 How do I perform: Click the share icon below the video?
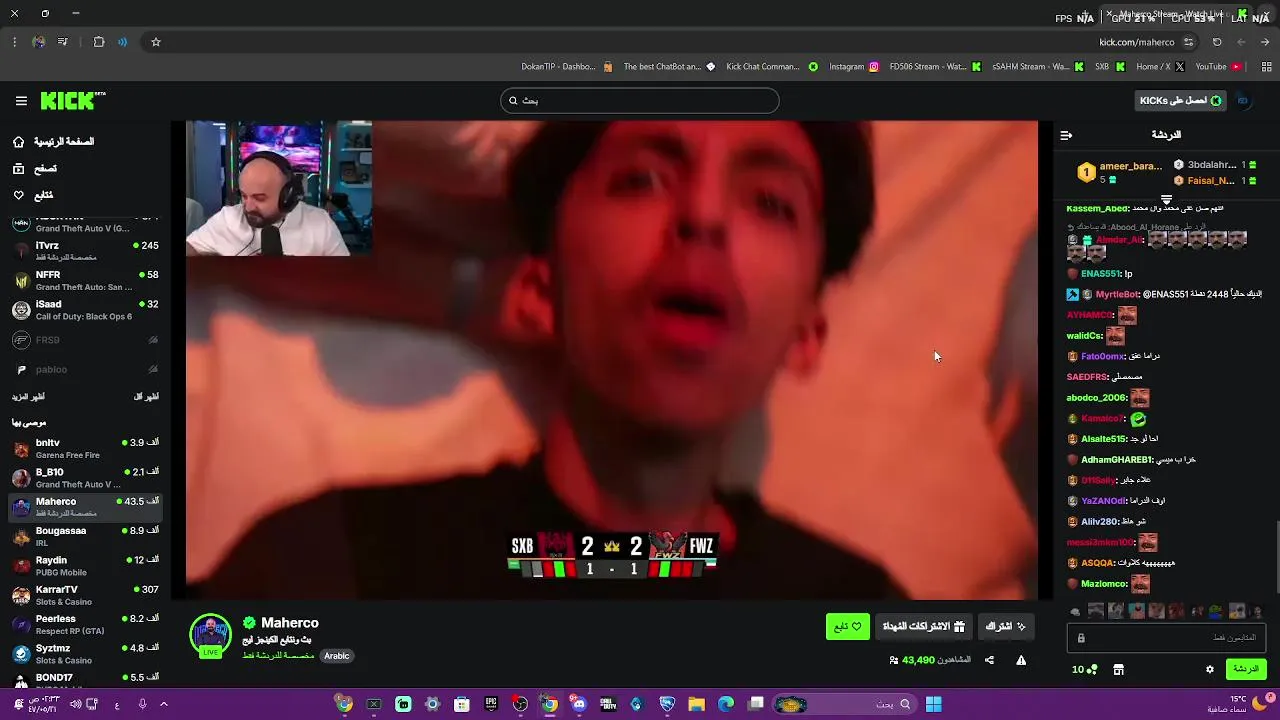click(x=989, y=660)
